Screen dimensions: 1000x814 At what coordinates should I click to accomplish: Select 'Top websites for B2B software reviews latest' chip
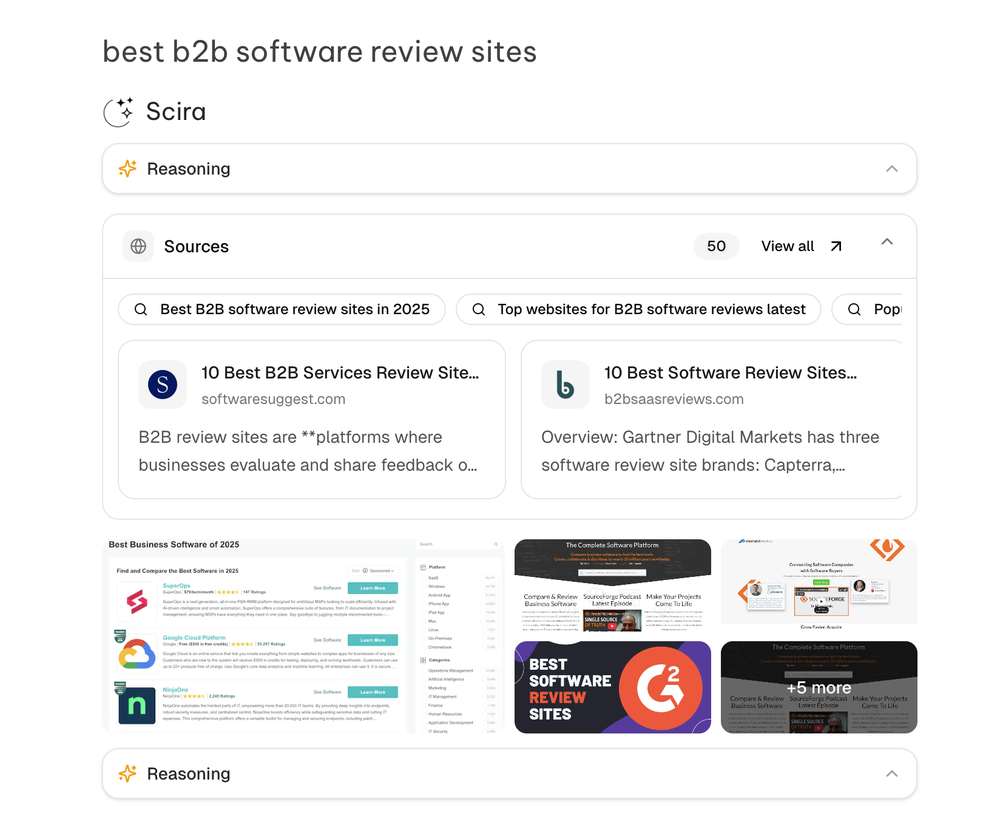pos(638,309)
